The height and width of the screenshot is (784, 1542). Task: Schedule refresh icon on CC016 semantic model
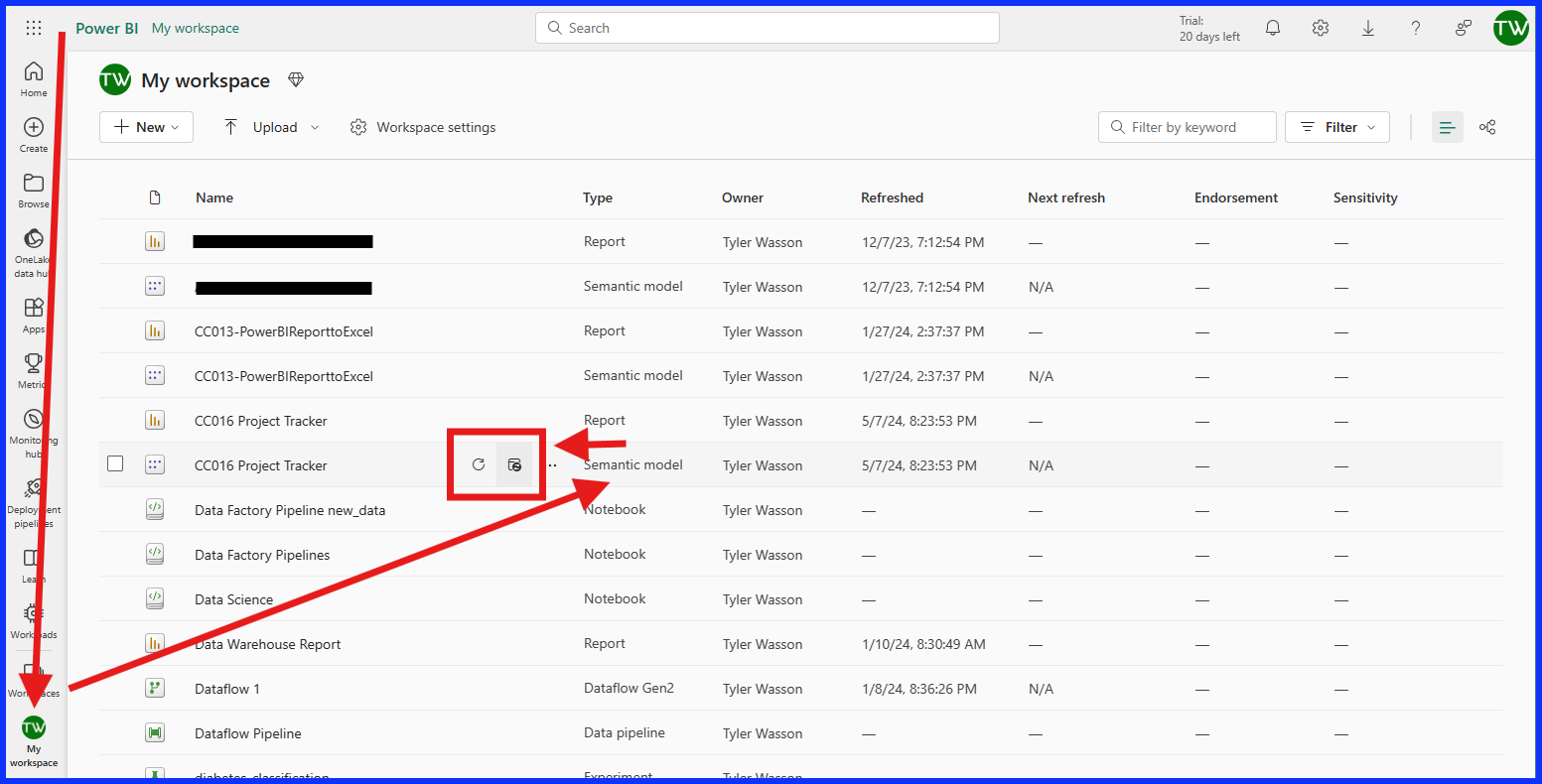[x=514, y=464]
